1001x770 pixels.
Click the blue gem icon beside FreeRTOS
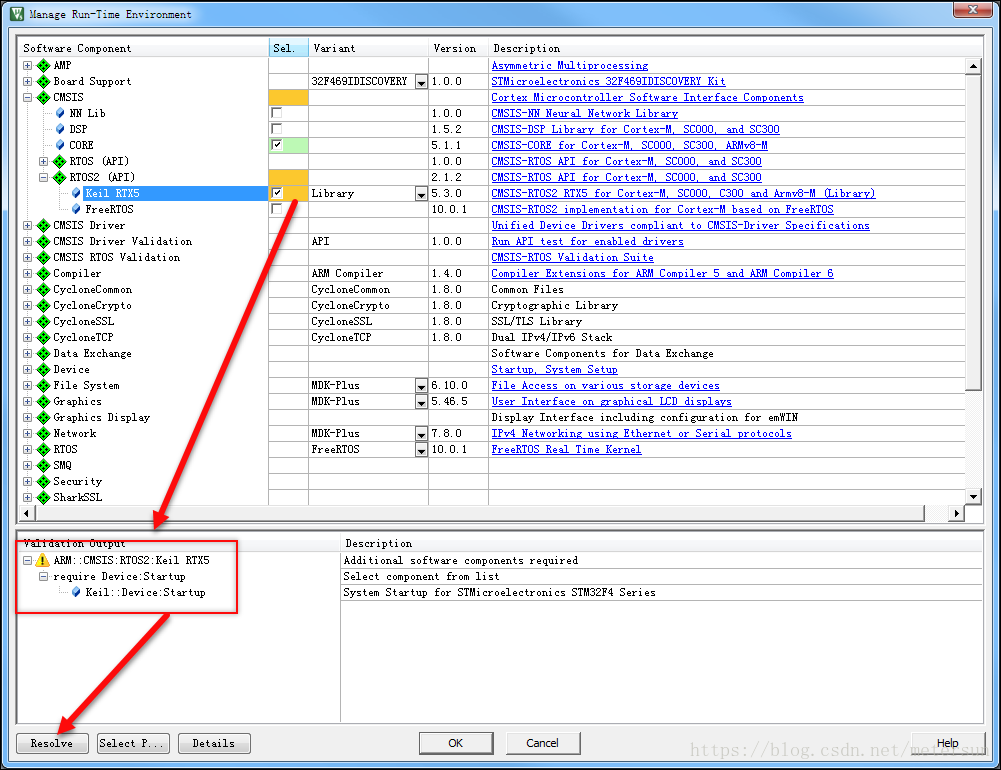[76, 209]
